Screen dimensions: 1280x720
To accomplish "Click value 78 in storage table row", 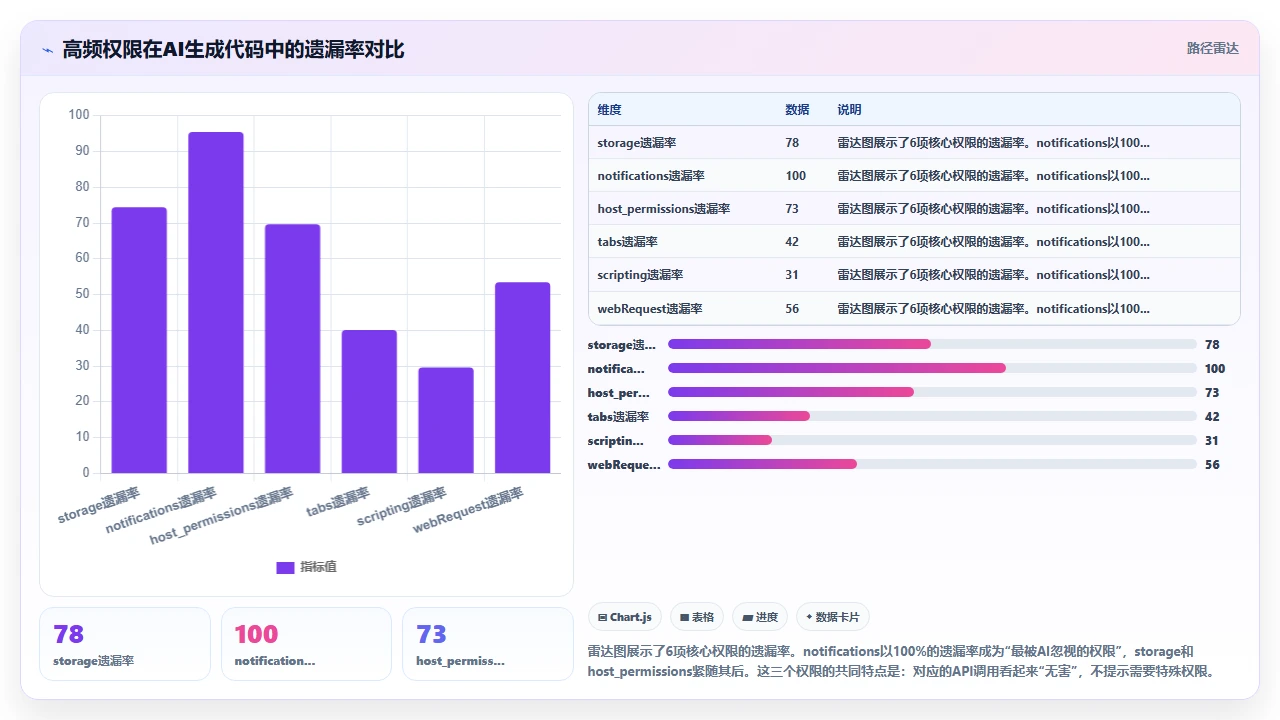I will point(792,143).
